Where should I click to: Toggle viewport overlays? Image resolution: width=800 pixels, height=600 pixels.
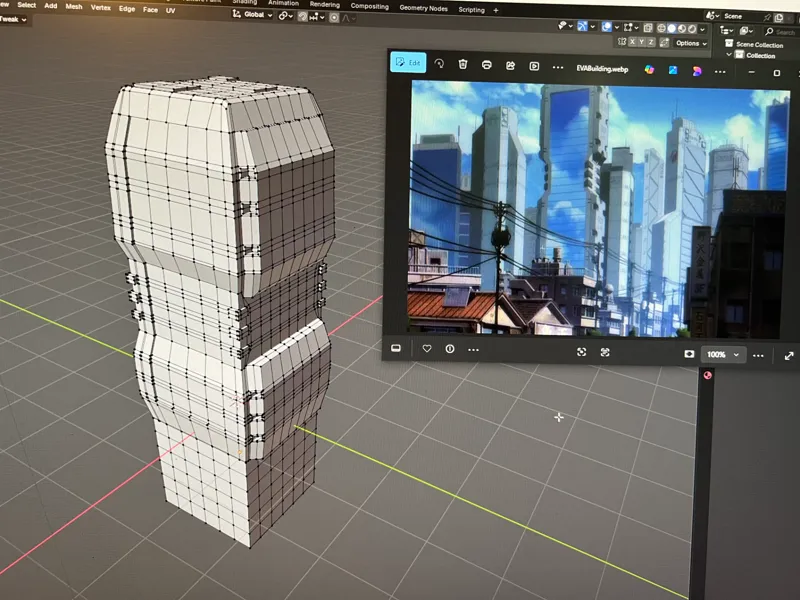[x=607, y=27]
